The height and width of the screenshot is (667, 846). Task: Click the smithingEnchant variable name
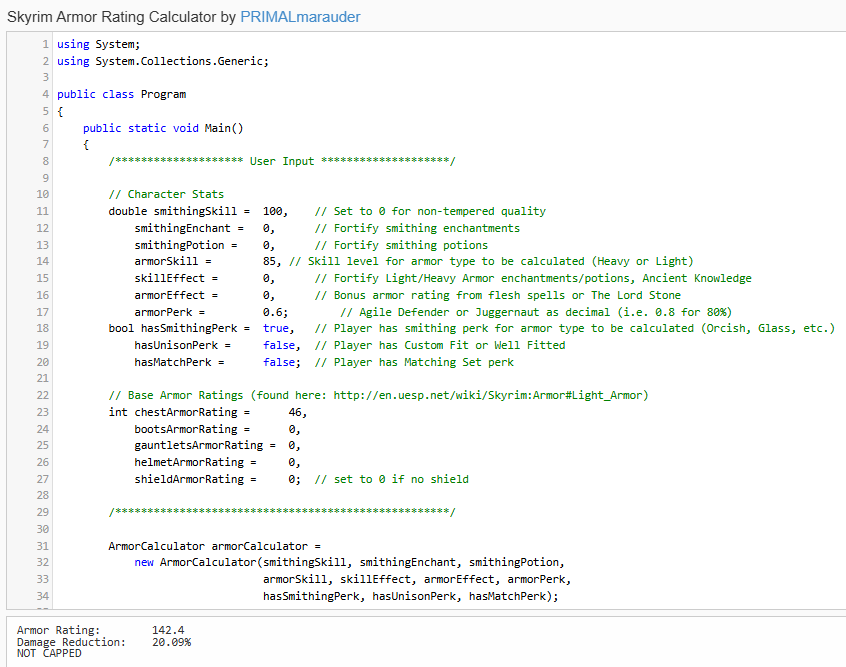[x=182, y=228]
